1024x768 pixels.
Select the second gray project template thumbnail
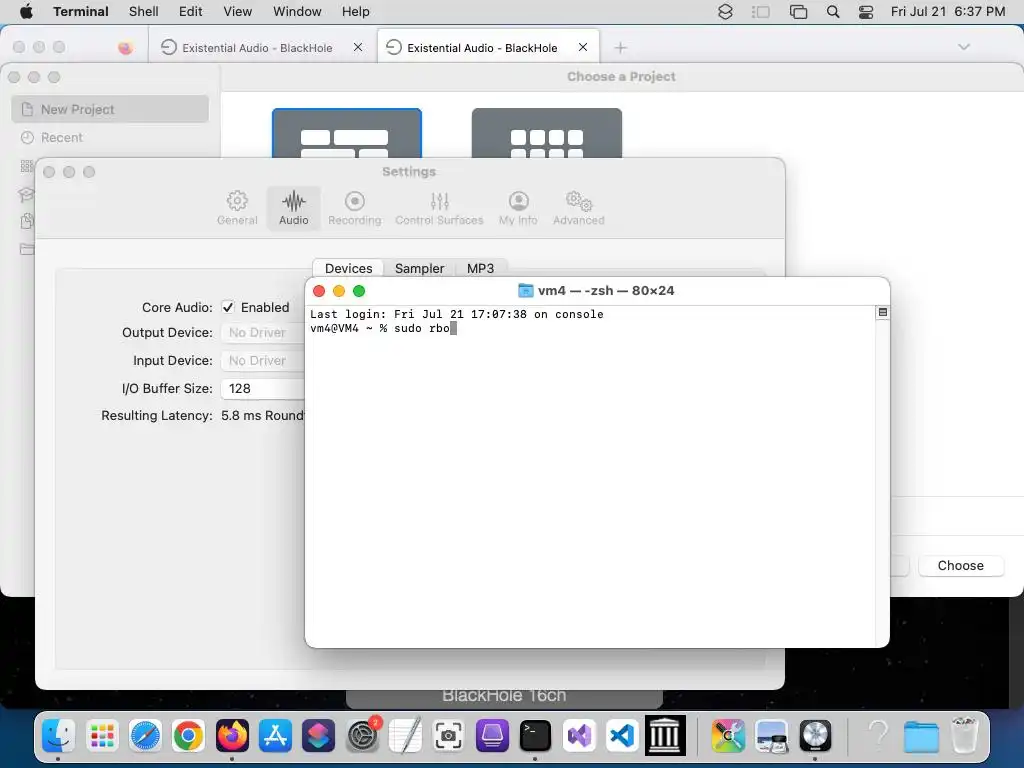[x=547, y=133]
